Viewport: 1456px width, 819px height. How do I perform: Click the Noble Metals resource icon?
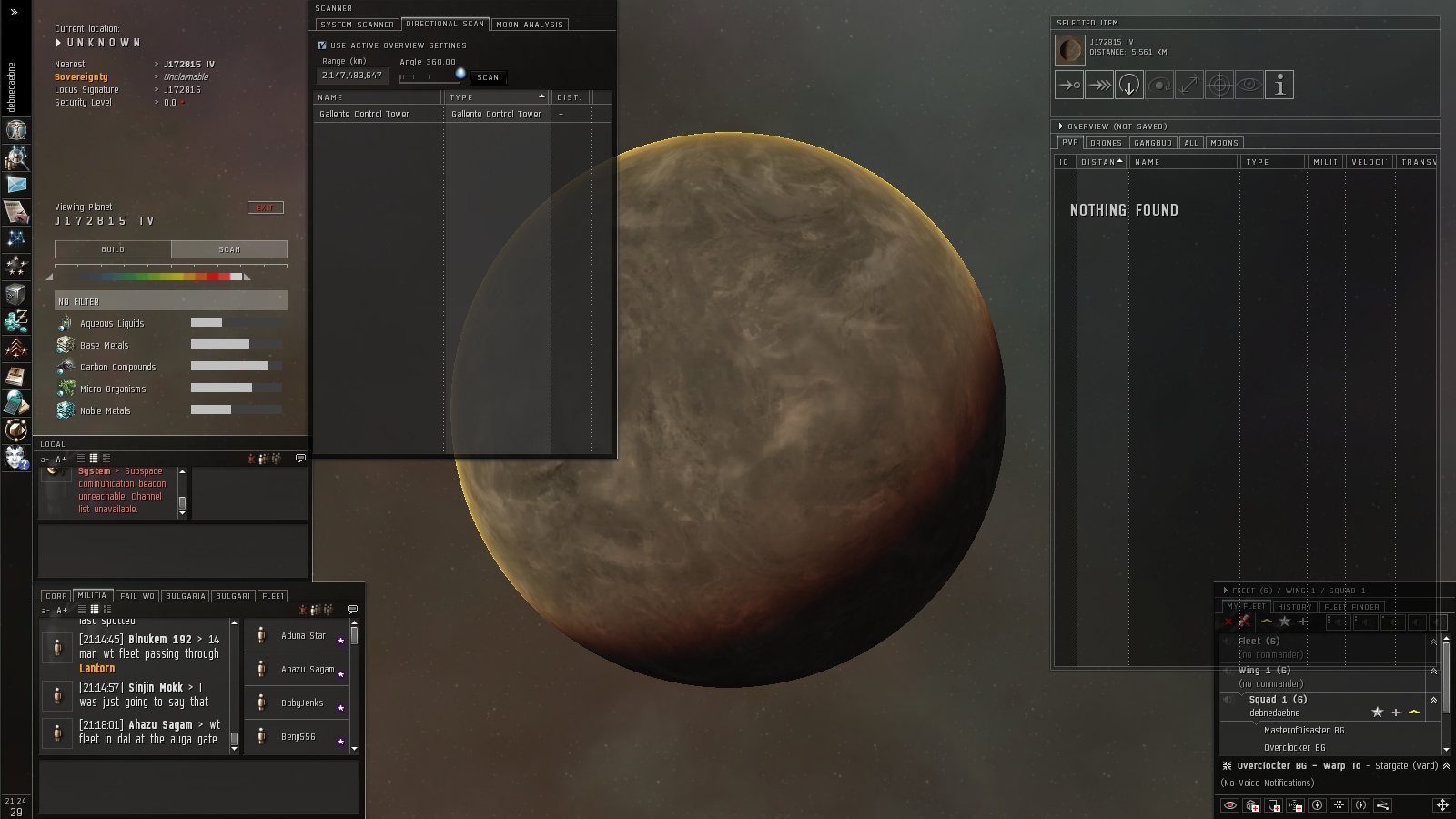pyautogui.click(x=65, y=410)
